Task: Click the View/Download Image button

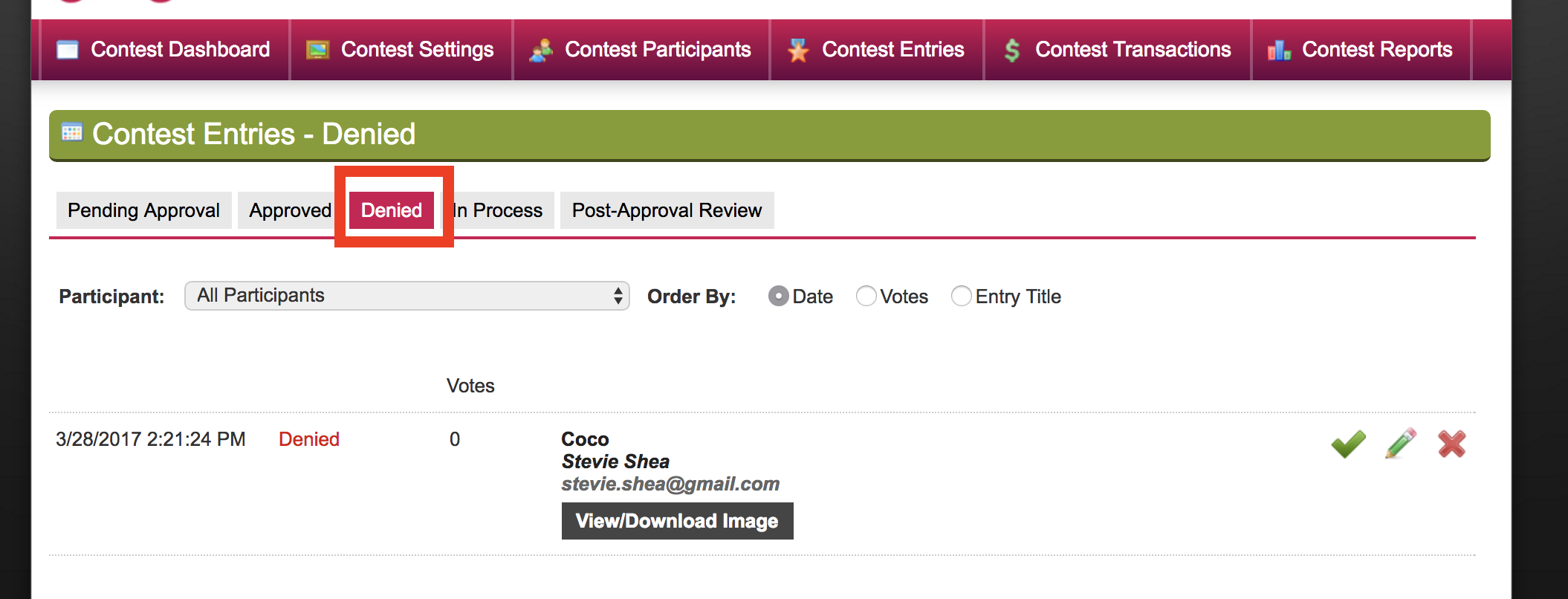Action: 677,521
